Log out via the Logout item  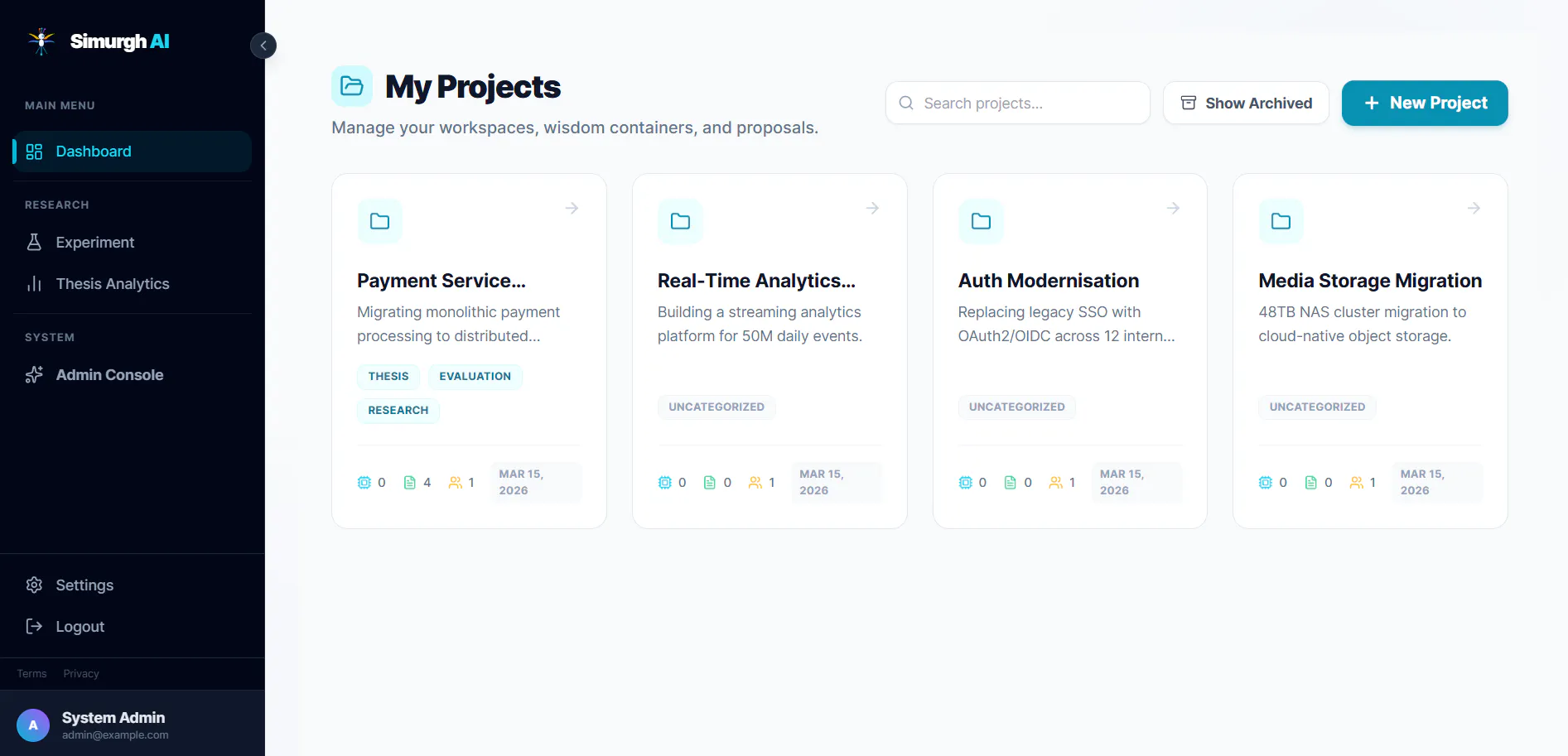click(x=132, y=627)
